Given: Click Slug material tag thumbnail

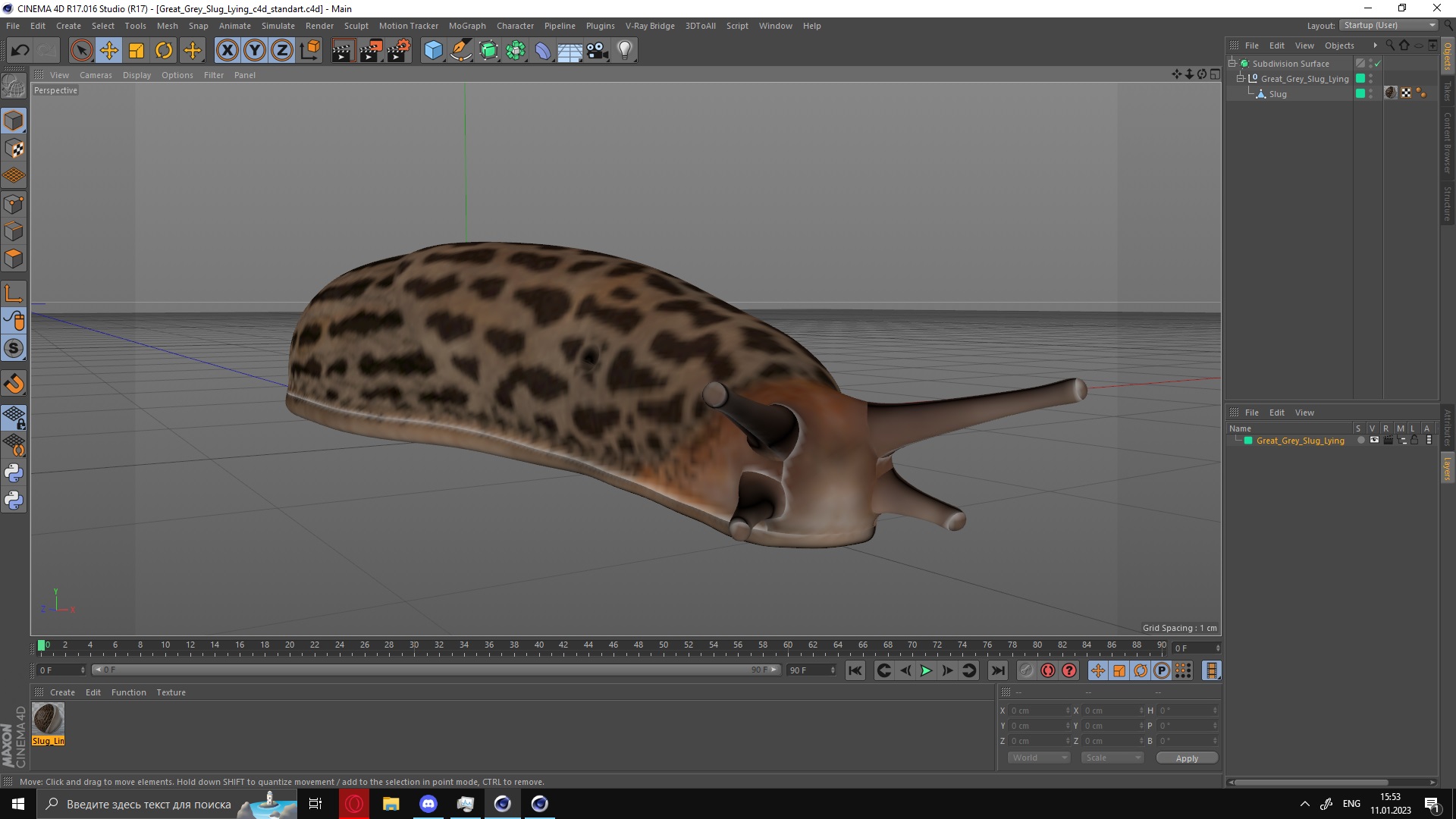Looking at the screenshot, I should coord(1390,93).
